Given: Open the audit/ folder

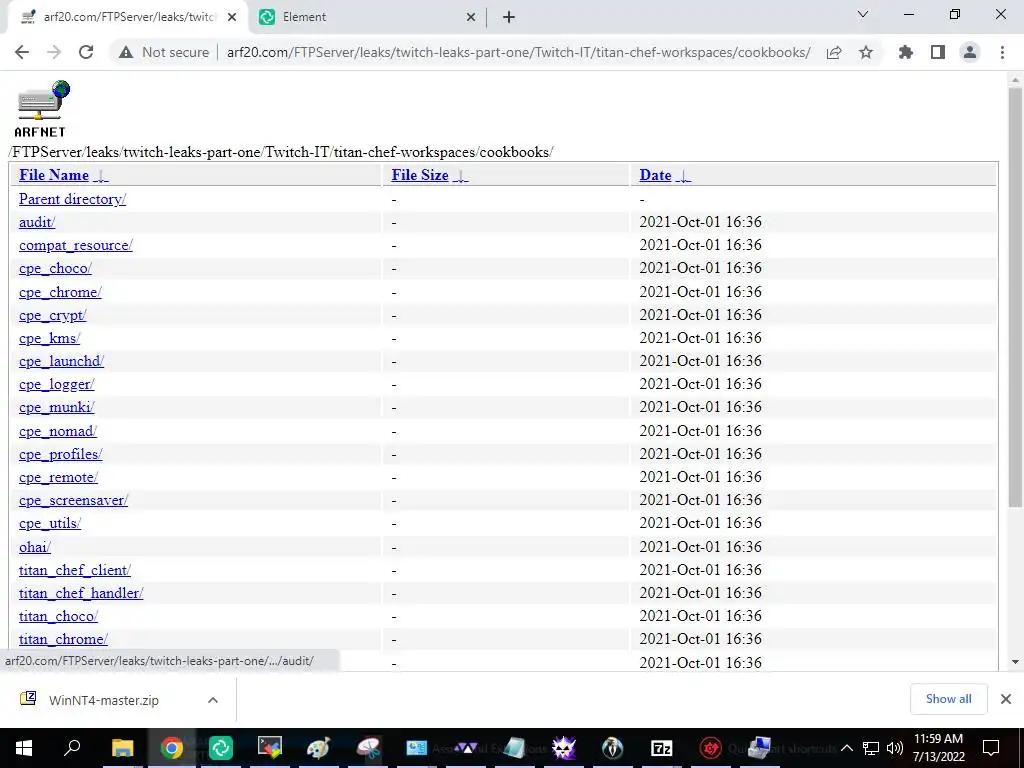Looking at the screenshot, I should (37, 222).
